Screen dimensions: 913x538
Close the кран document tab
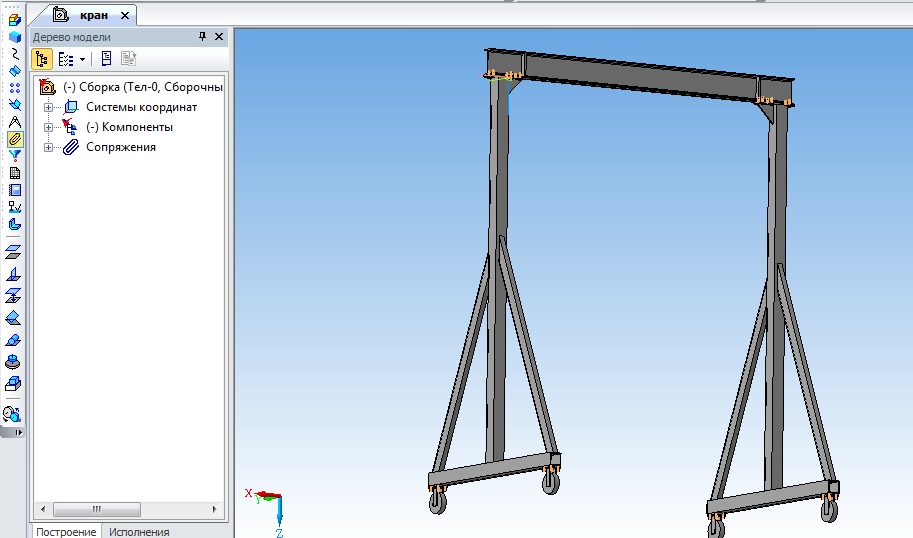pyautogui.click(x=125, y=16)
